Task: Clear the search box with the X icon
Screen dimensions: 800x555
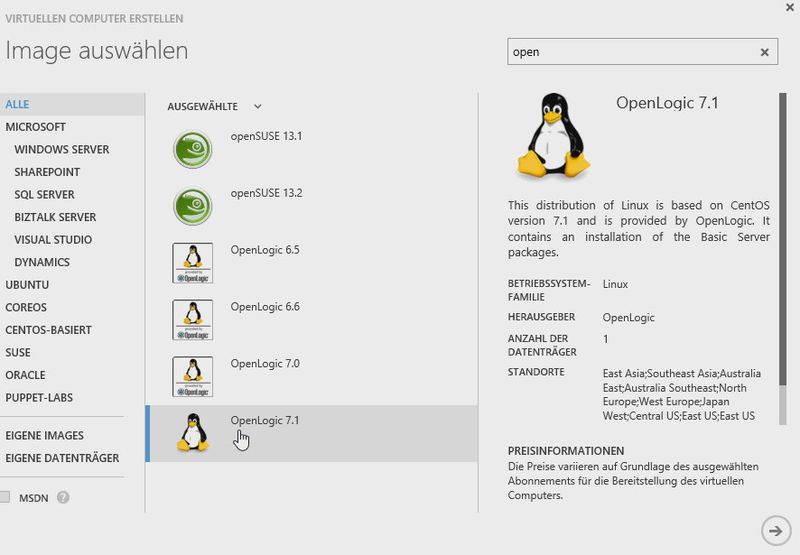Action: click(764, 52)
